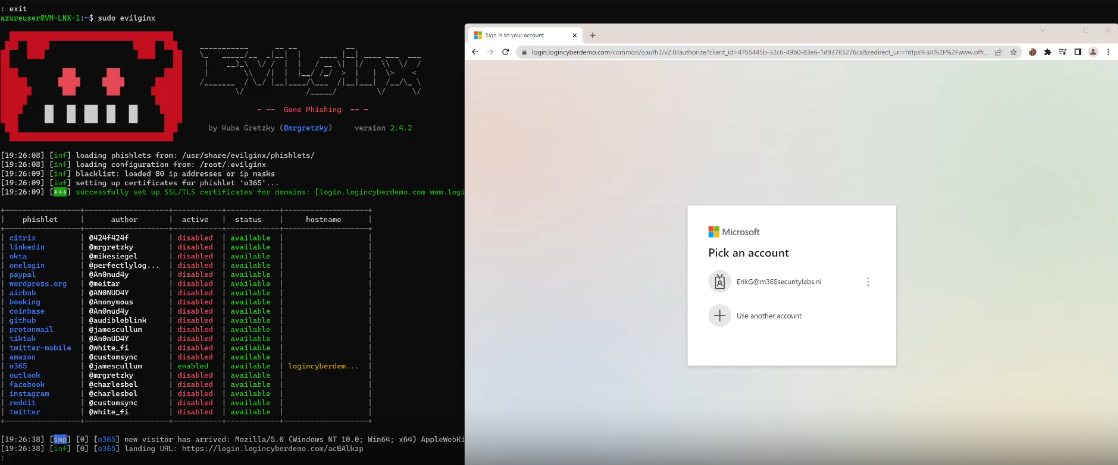The width and height of the screenshot is (1118, 465).
Task: Go forward in the browser
Action: coord(491,52)
